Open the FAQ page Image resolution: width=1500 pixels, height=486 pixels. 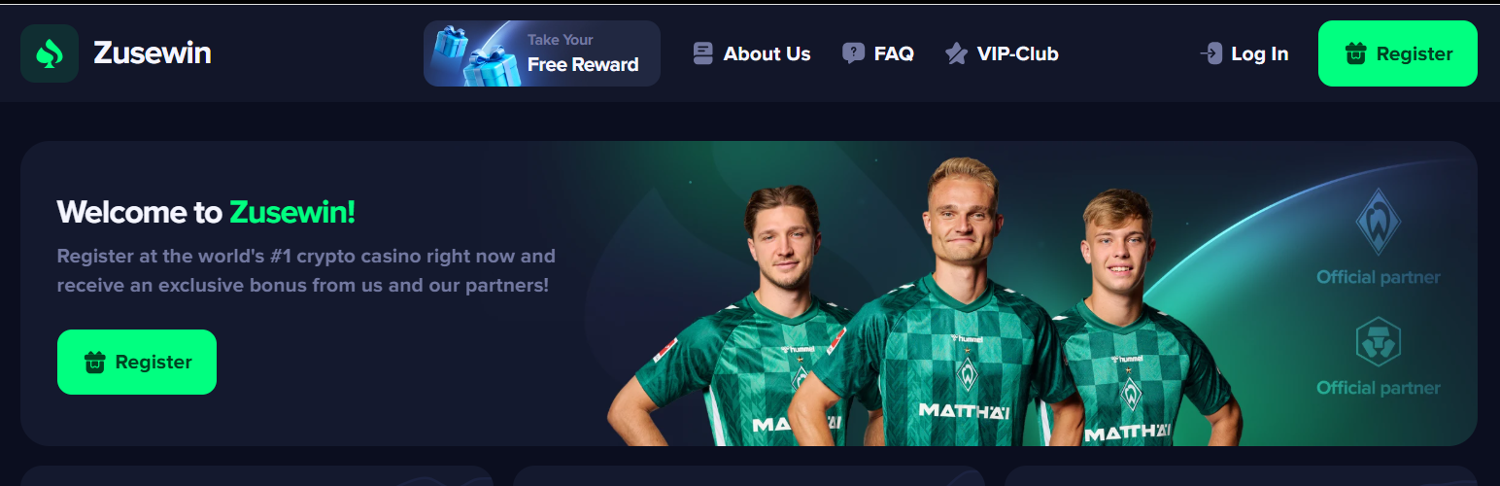point(878,54)
